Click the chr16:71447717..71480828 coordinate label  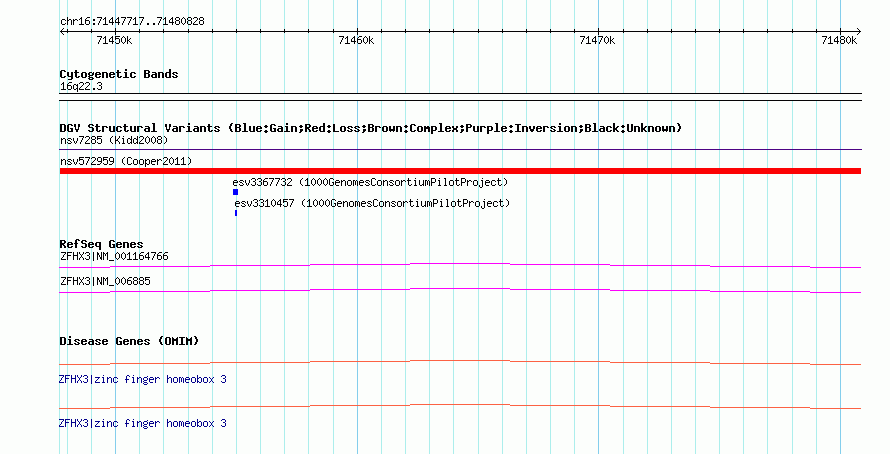132,22
